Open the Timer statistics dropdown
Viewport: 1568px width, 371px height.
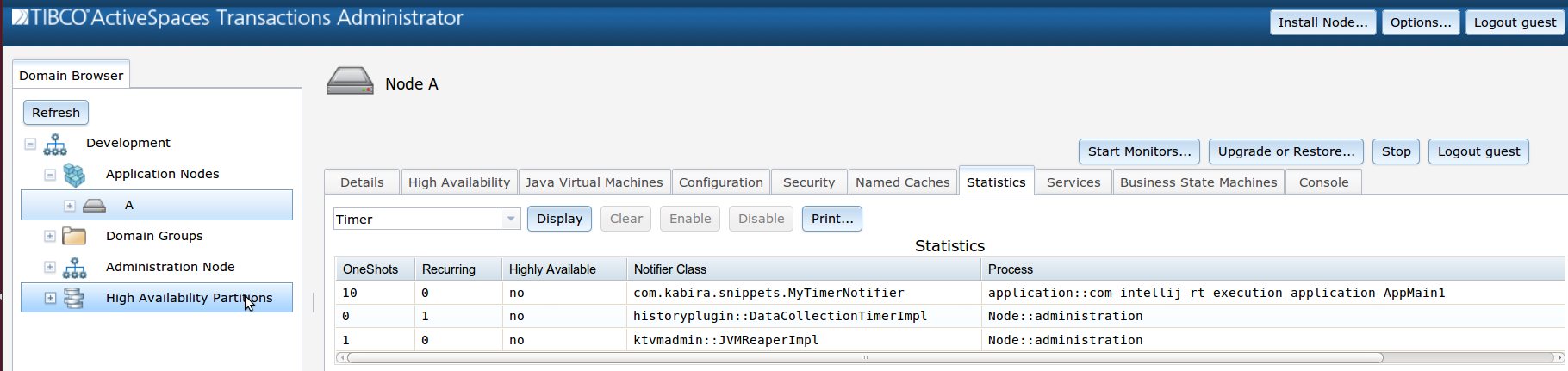pyautogui.click(x=511, y=219)
